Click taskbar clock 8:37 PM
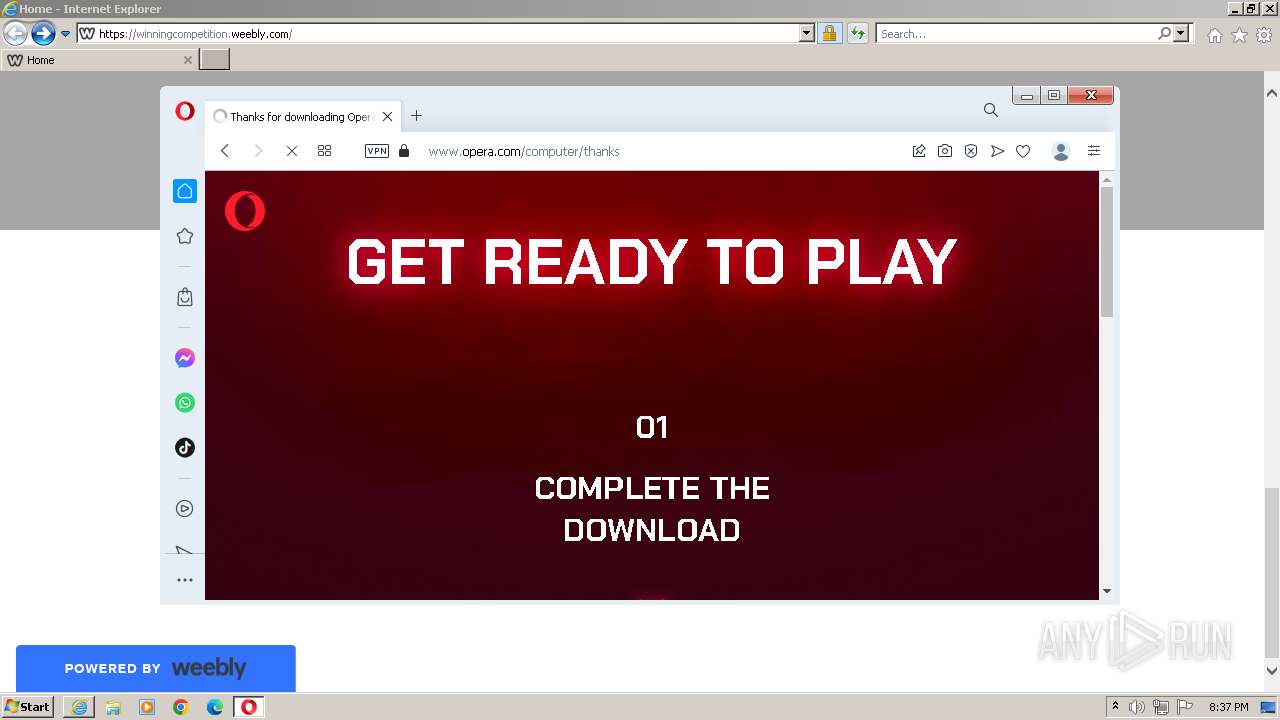Viewport: 1280px width, 720px height. (x=1228, y=707)
